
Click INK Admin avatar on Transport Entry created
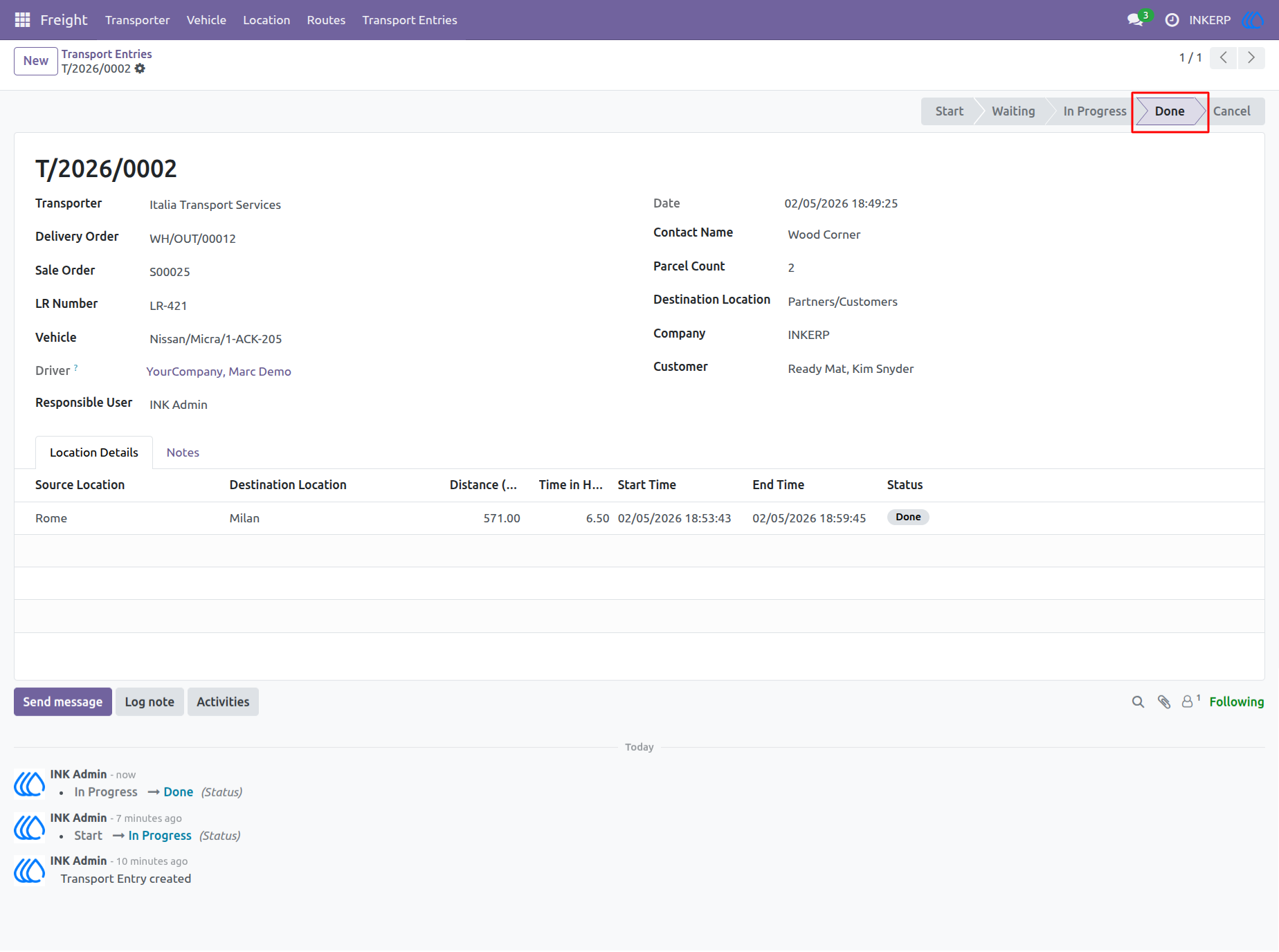(x=30, y=870)
